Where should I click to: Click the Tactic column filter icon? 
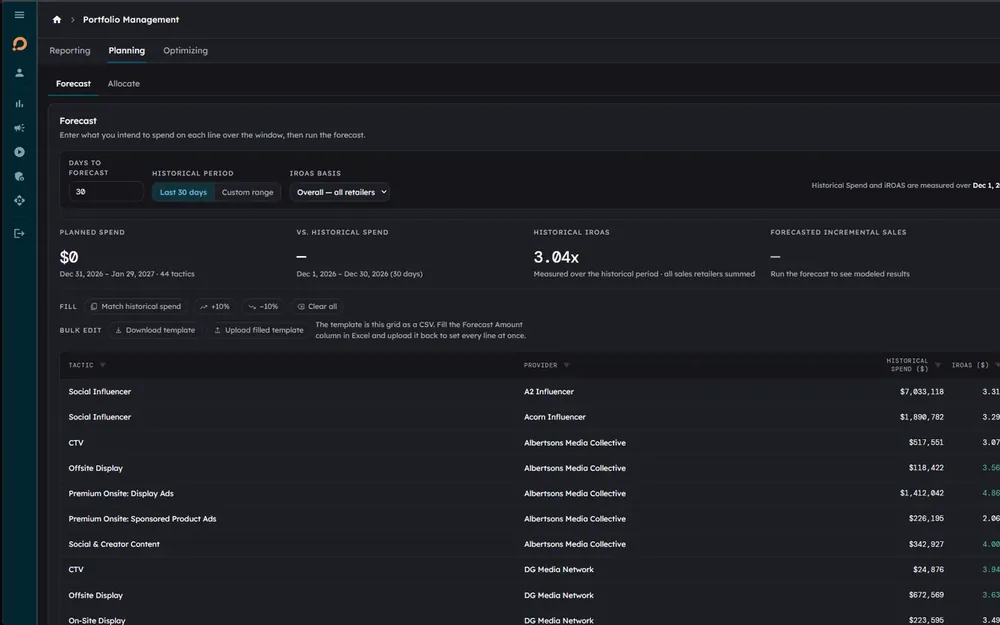tap(103, 365)
